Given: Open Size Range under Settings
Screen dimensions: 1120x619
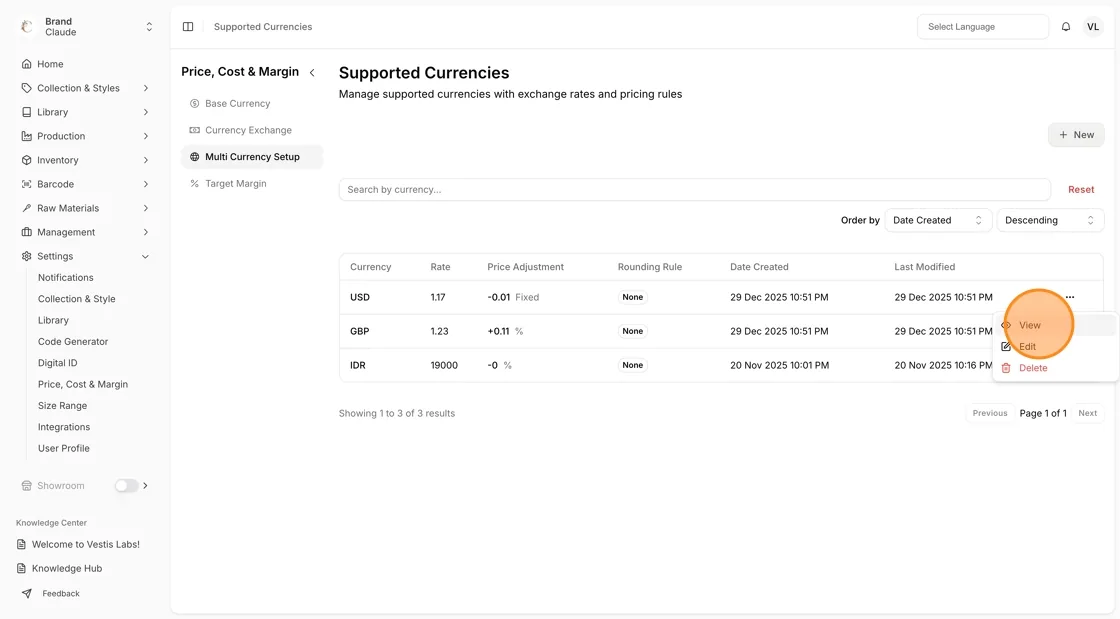Looking at the screenshot, I should point(62,406).
